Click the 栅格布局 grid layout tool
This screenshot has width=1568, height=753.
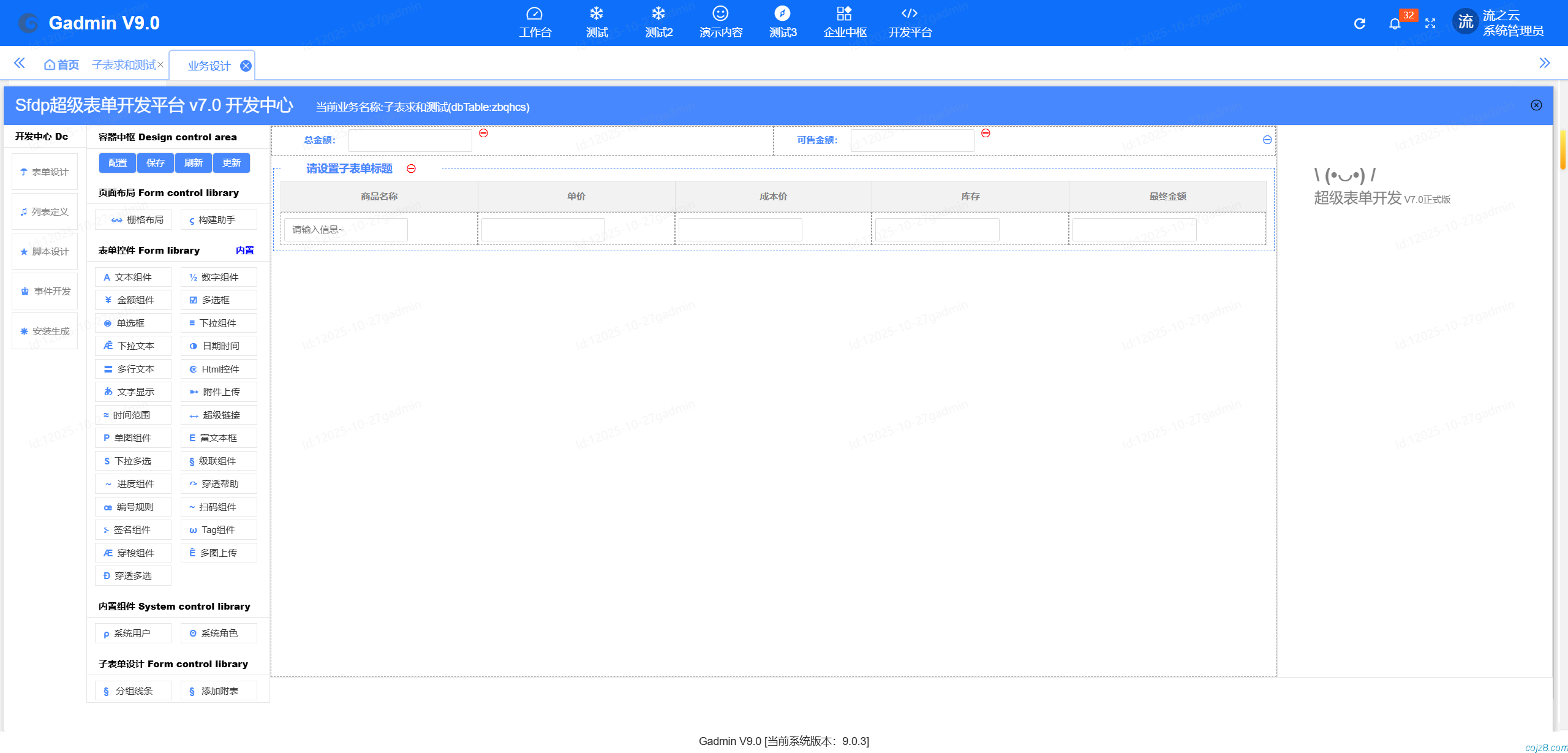(x=134, y=219)
